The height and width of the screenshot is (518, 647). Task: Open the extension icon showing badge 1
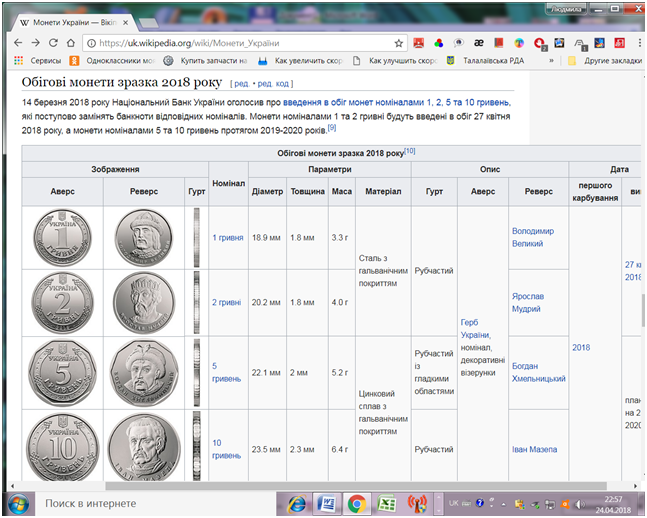click(x=581, y=44)
